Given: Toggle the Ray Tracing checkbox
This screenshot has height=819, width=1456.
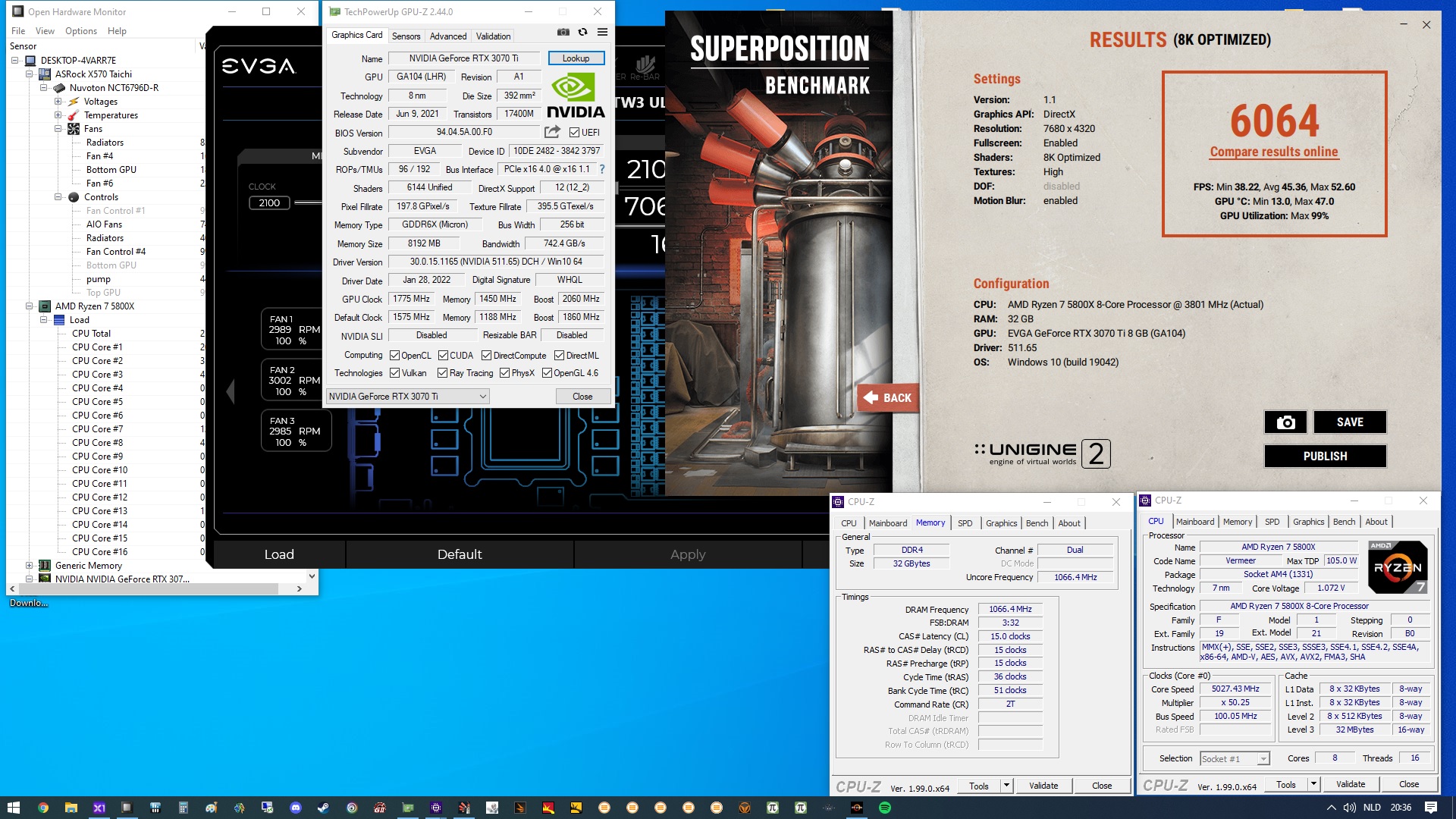Looking at the screenshot, I should coord(442,373).
